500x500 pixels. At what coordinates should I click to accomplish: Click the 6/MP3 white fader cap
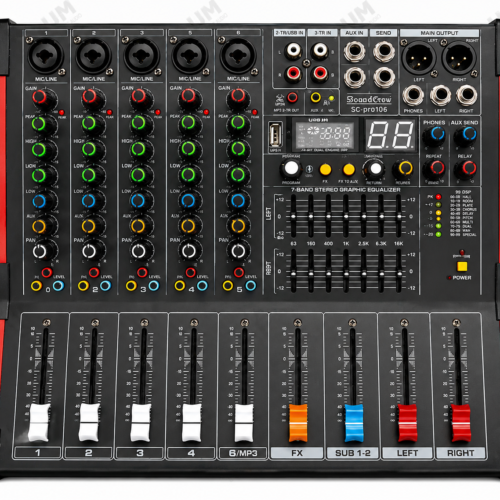(x=244, y=423)
